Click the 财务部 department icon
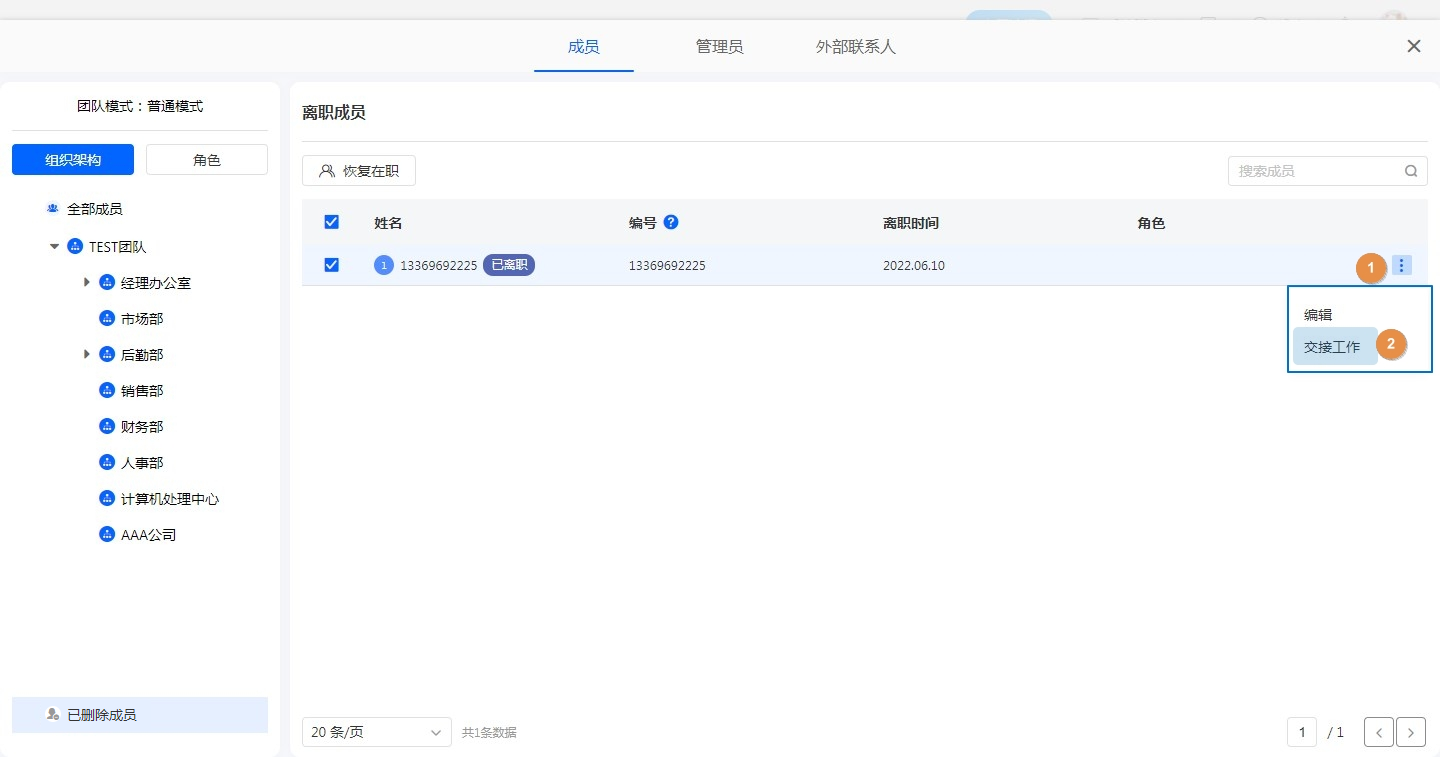1440x757 pixels. tap(107, 427)
